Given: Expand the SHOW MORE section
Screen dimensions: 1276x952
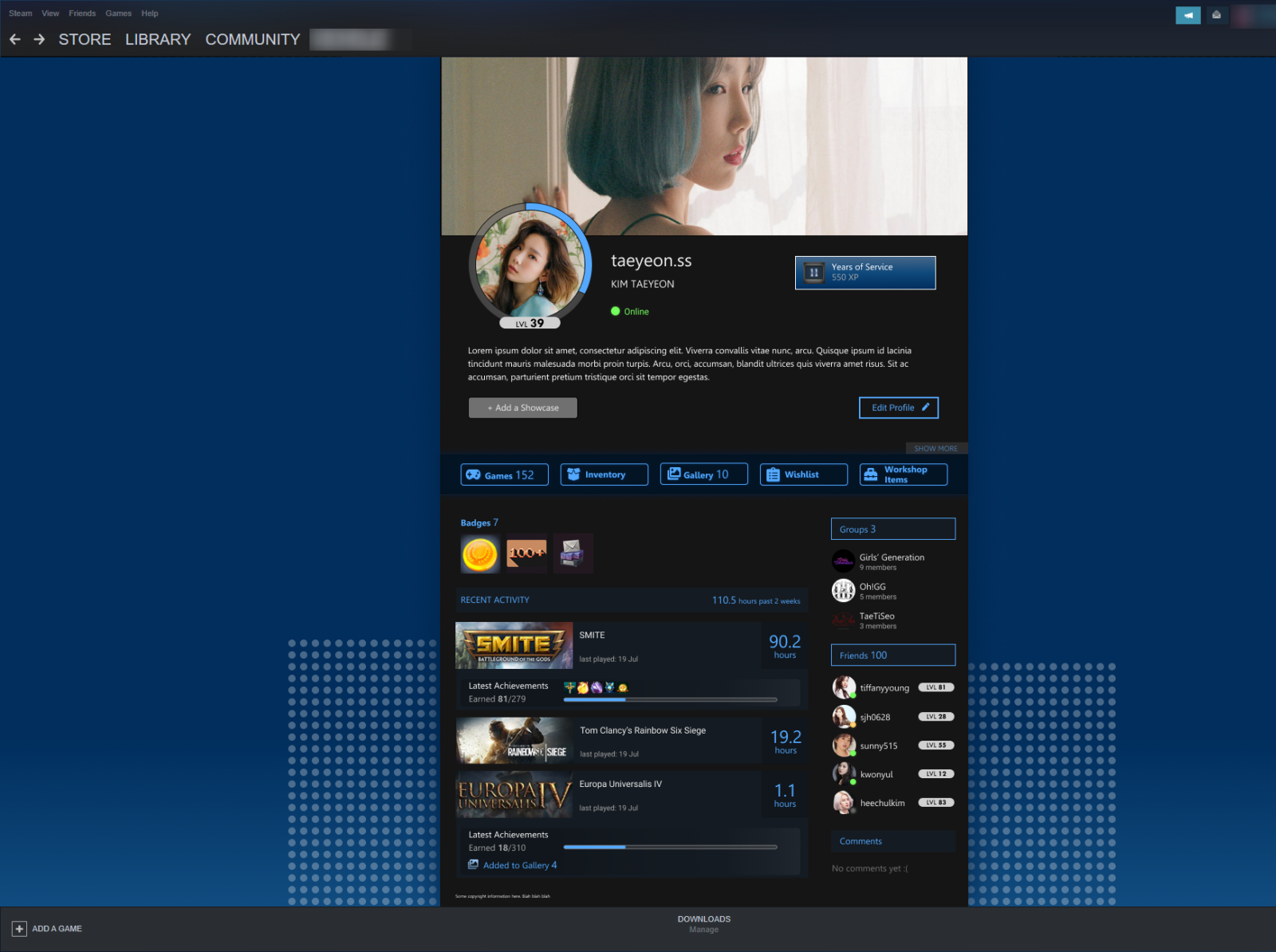Looking at the screenshot, I should tap(936, 448).
